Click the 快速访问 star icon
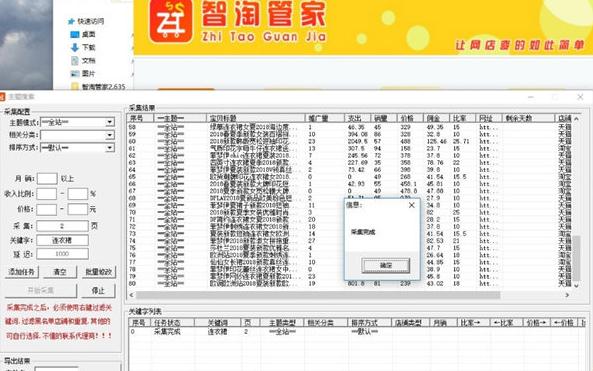The width and height of the screenshot is (593, 371). coord(71,22)
